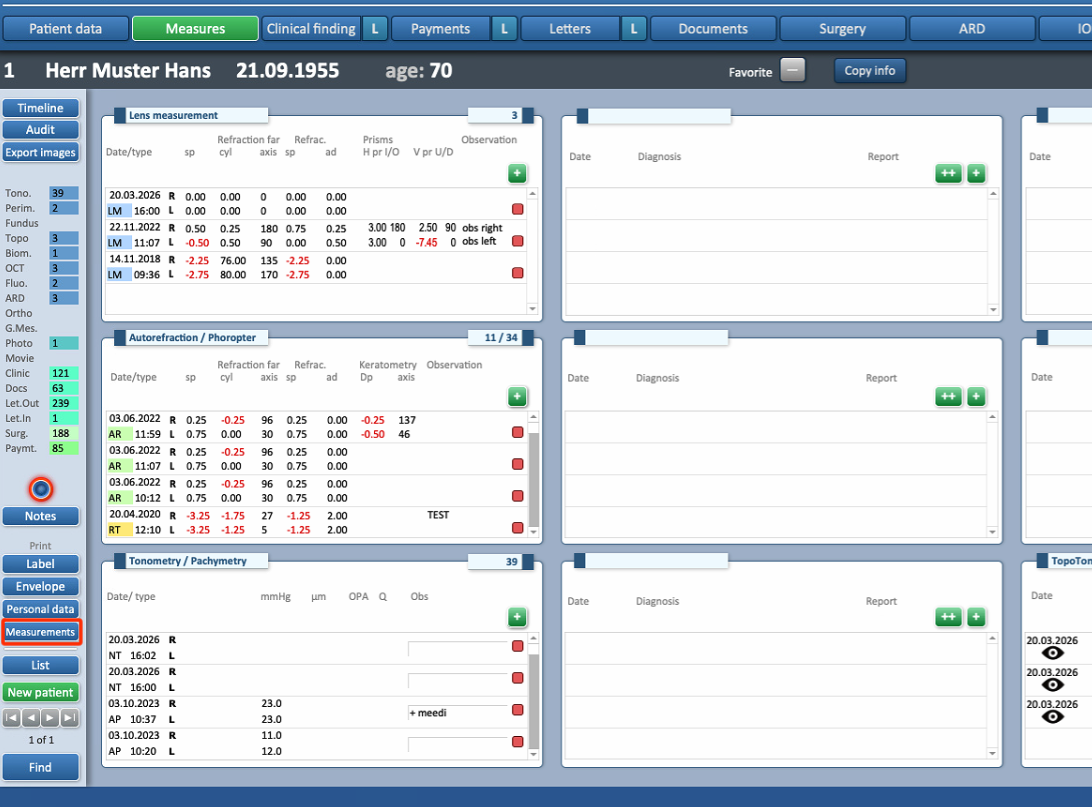Go to the Letters tab
This screenshot has width=1092, height=807.
[x=570, y=29]
